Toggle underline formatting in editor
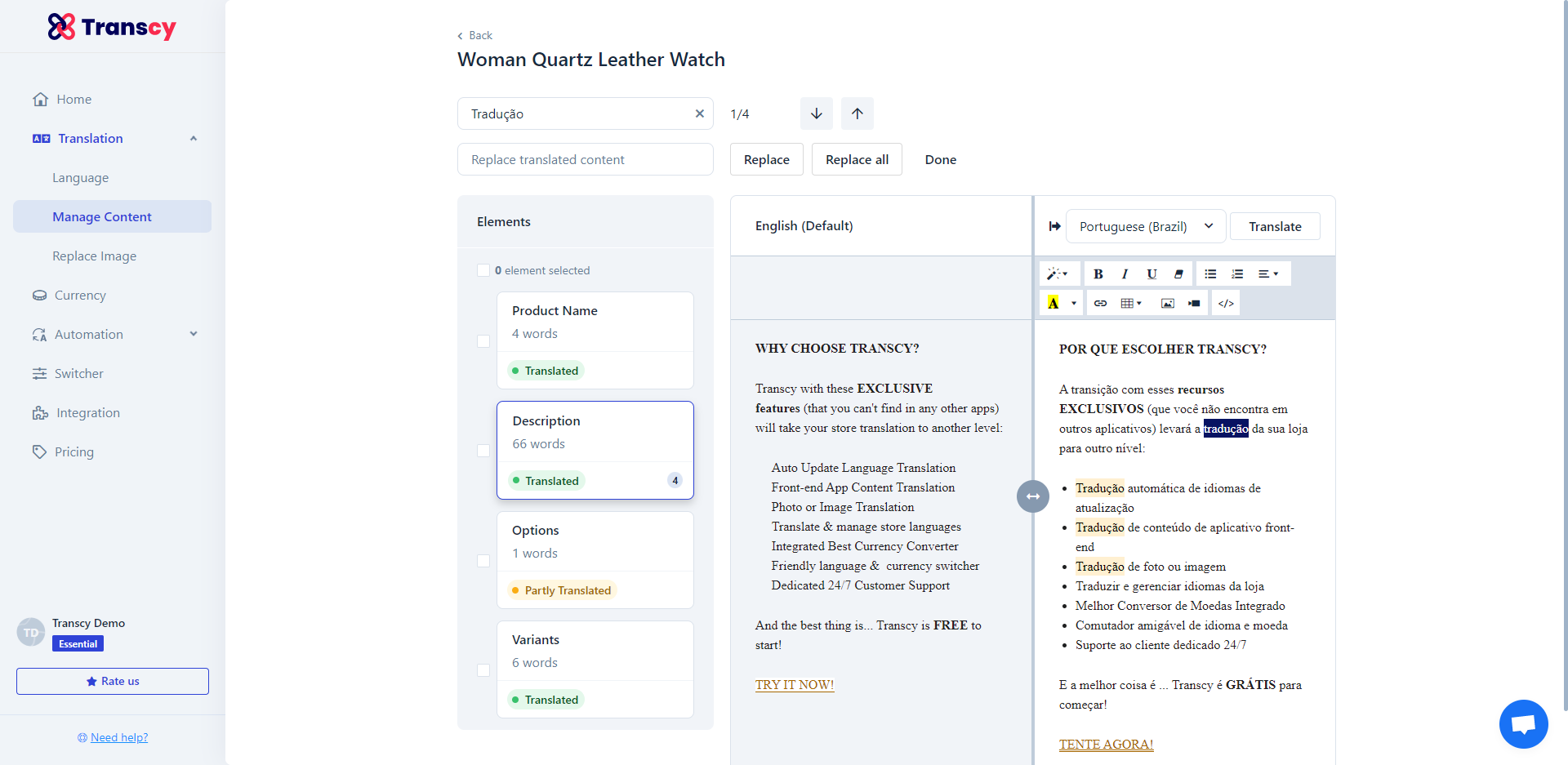 1151,274
